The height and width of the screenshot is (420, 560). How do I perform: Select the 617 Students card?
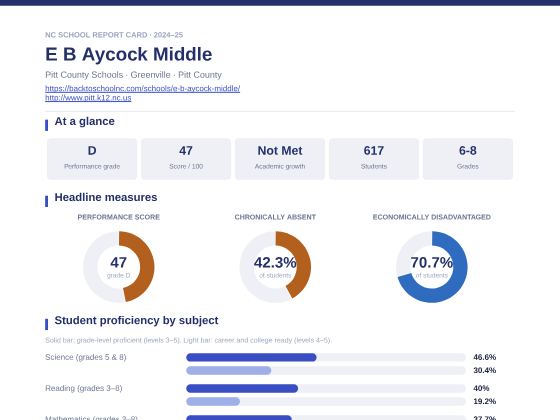click(374, 159)
